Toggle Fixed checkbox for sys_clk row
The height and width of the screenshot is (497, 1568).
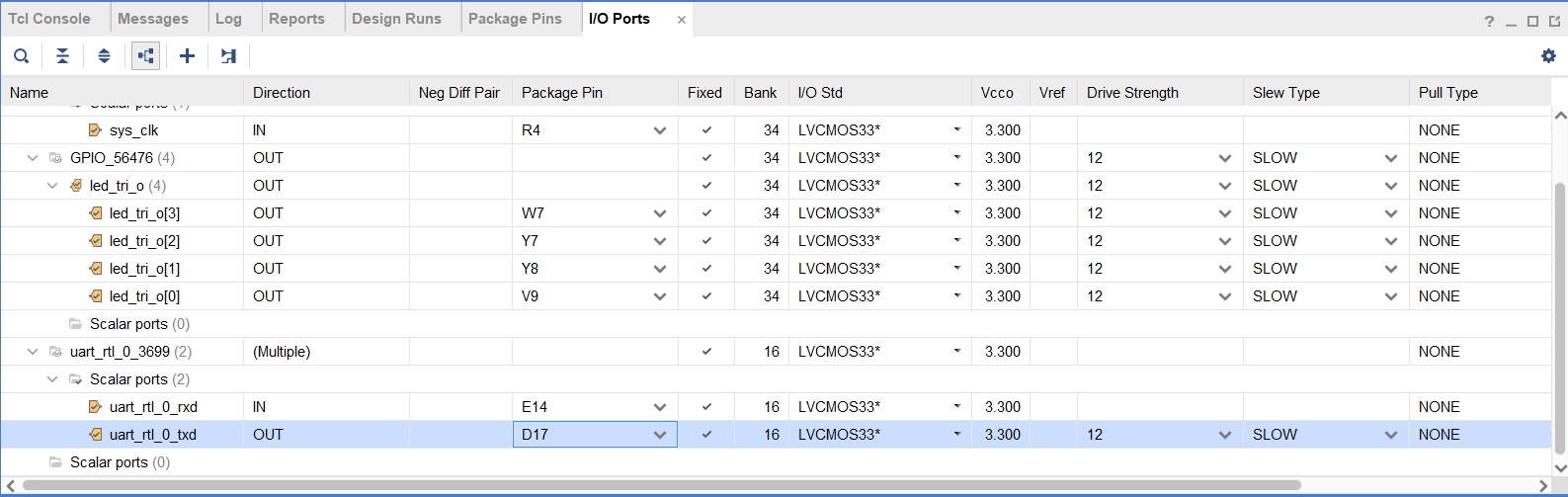coord(706,130)
